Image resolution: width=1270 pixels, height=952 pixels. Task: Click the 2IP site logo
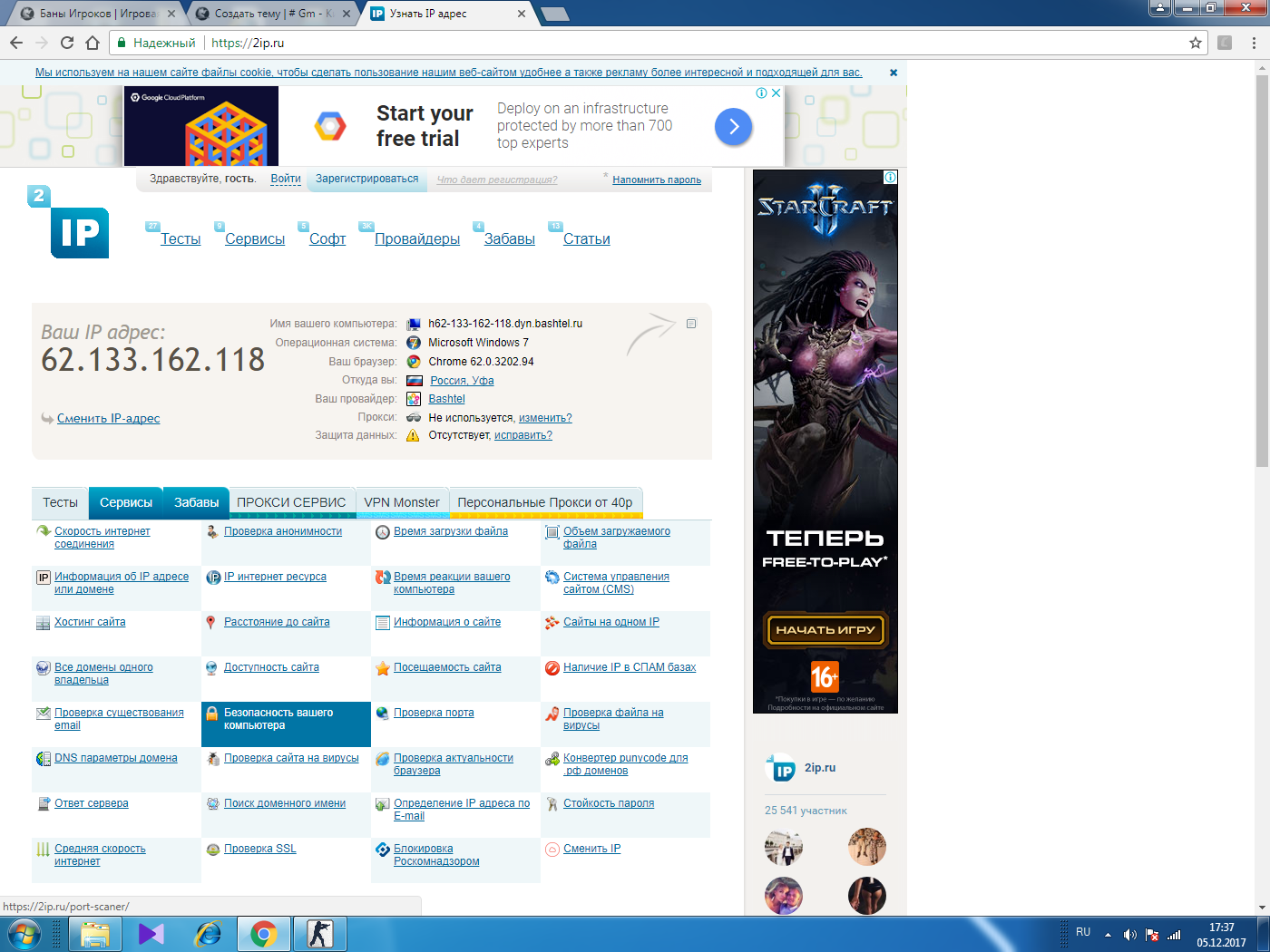point(69,222)
